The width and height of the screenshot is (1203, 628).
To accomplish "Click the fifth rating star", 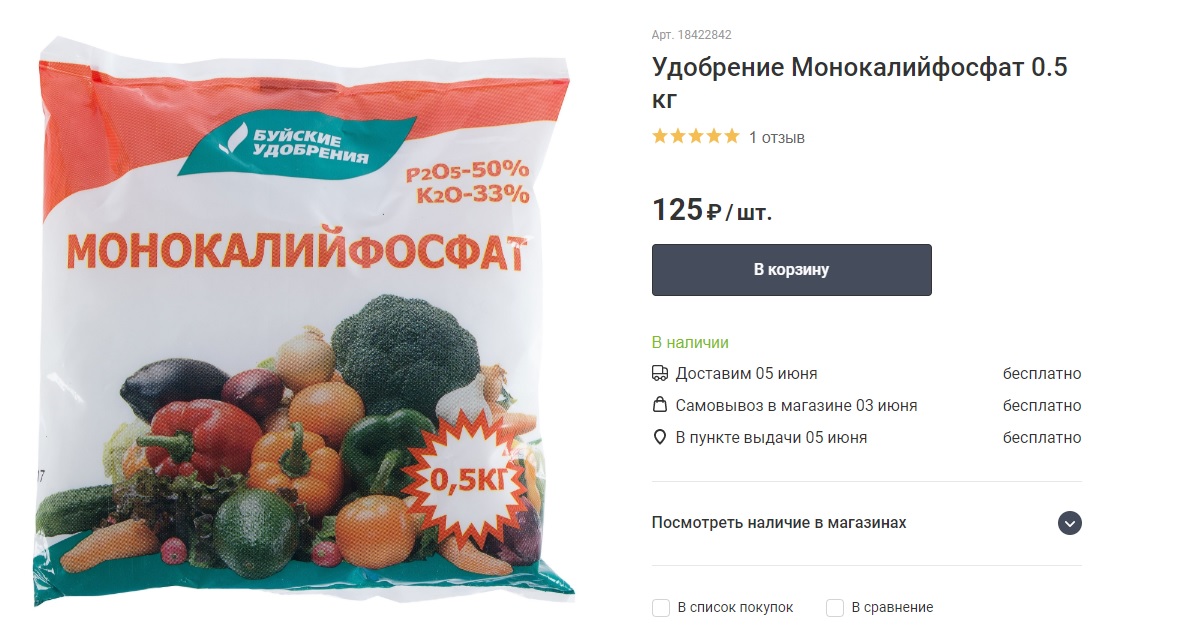I will pyautogui.click(x=732, y=136).
